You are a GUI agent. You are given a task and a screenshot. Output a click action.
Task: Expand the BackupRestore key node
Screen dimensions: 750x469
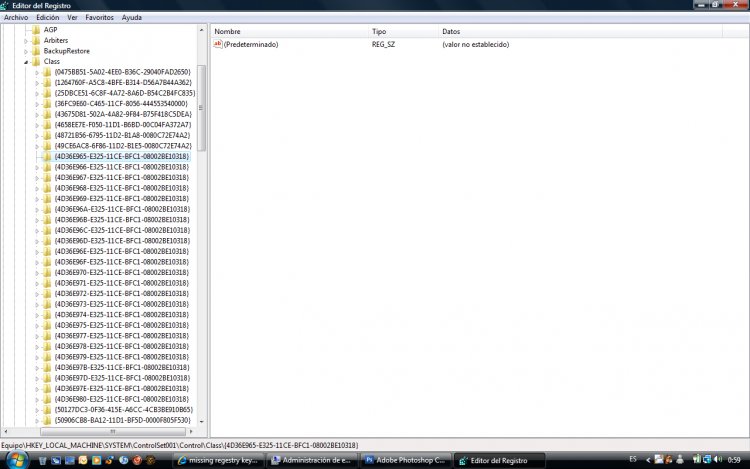pos(25,51)
